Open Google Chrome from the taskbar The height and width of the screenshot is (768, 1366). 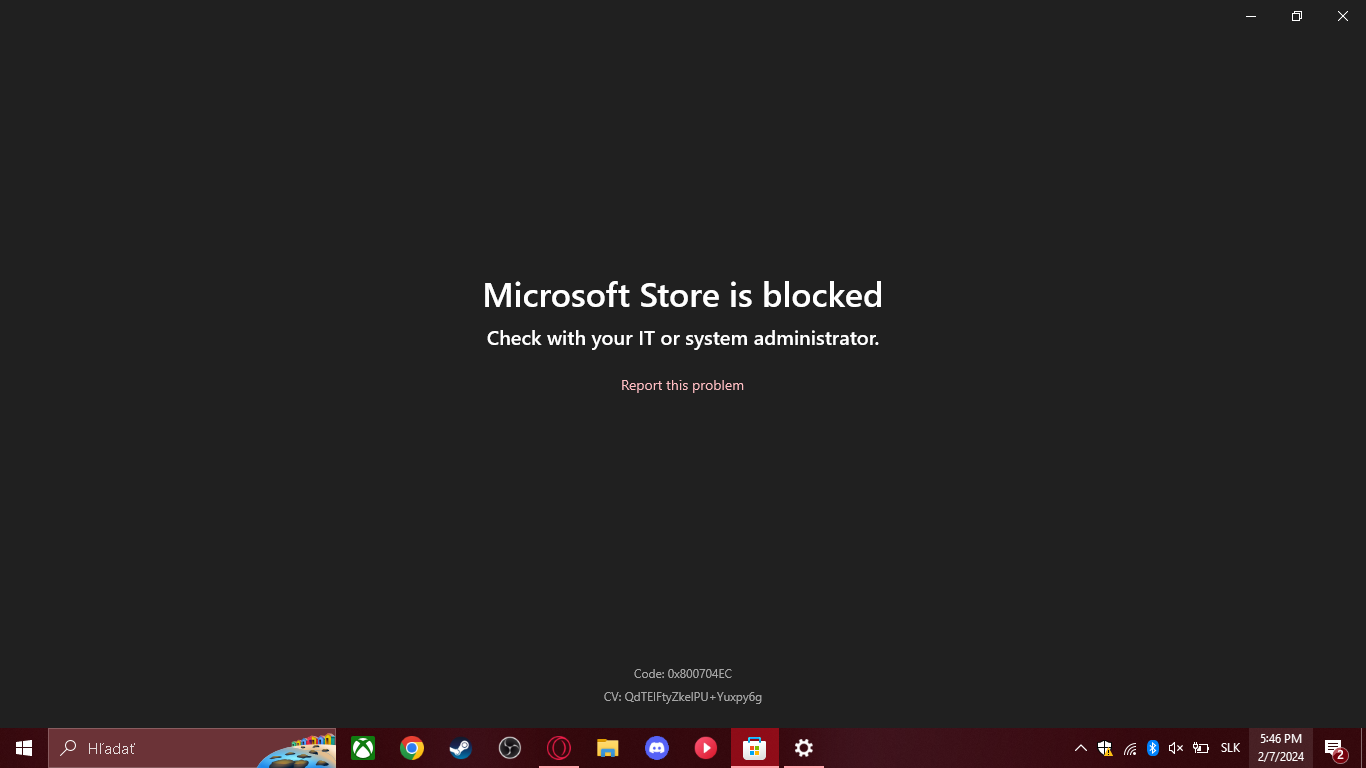(x=412, y=748)
